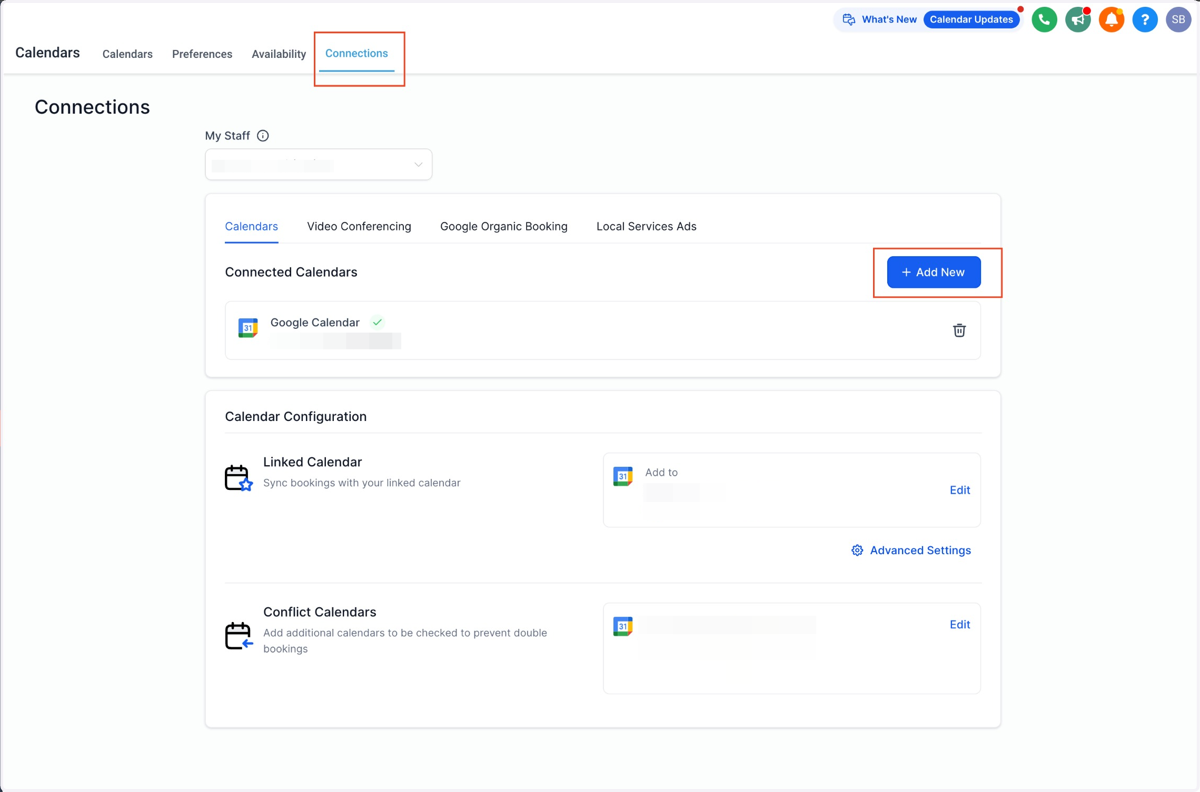
Task: Open the Preferences tab
Action: click(202, 54)
